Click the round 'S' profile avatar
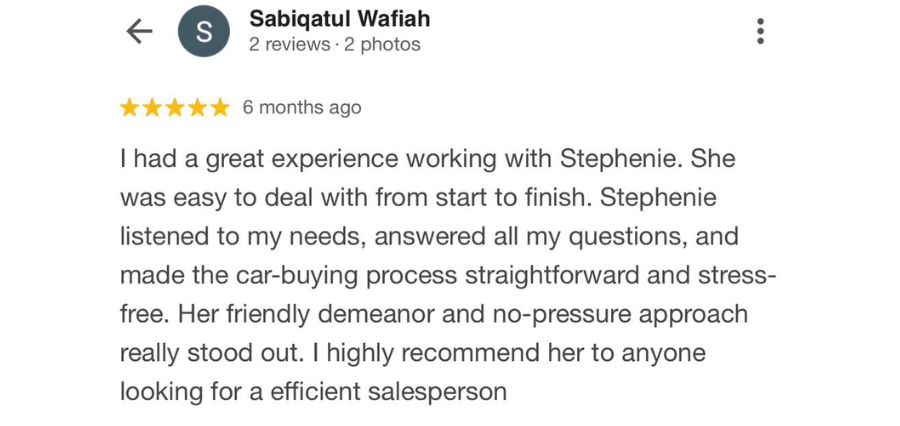The image size is (900, 426). point(203,32)
